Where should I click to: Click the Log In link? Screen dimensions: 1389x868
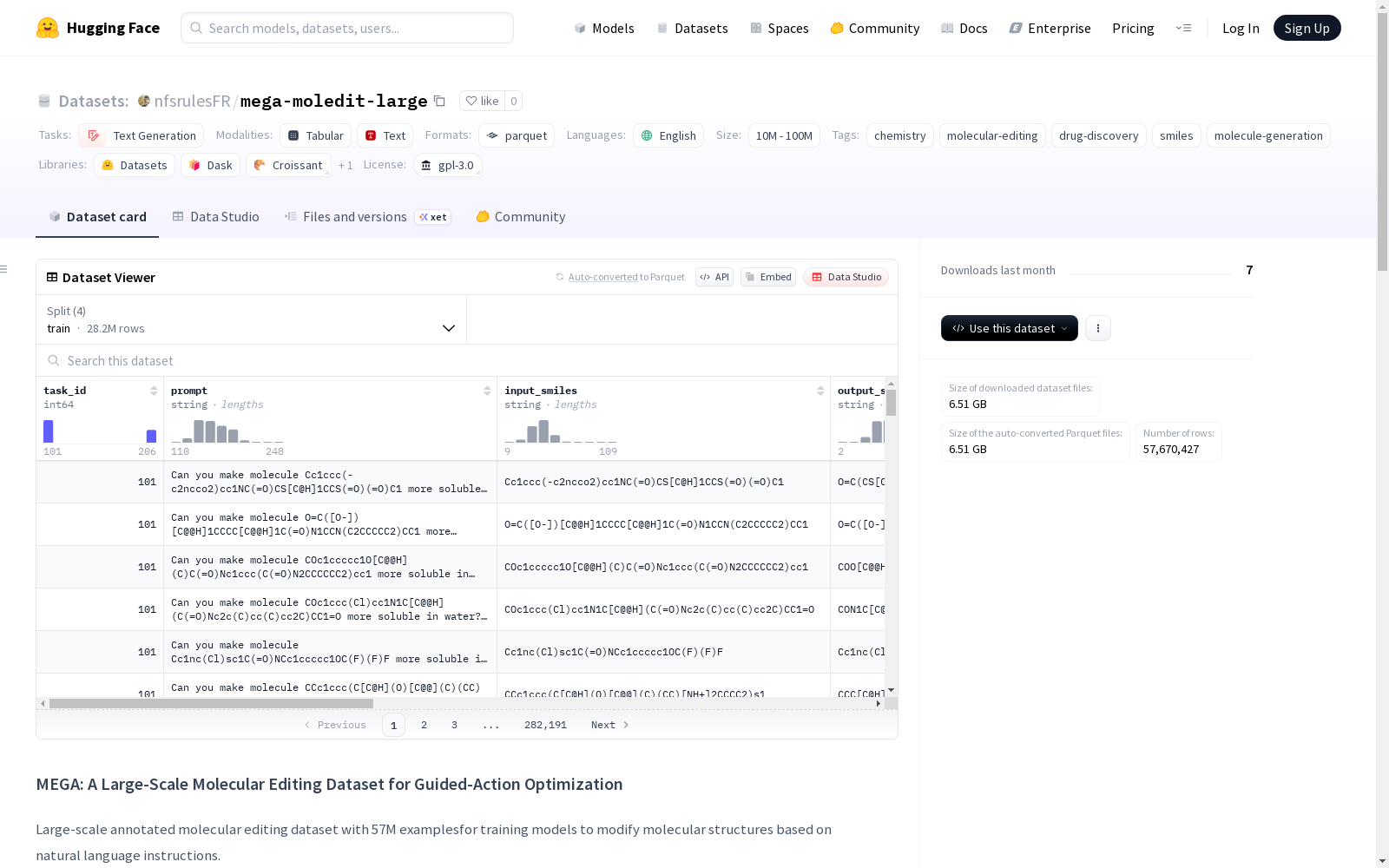pyautogui.click(x=1241, y=28)
